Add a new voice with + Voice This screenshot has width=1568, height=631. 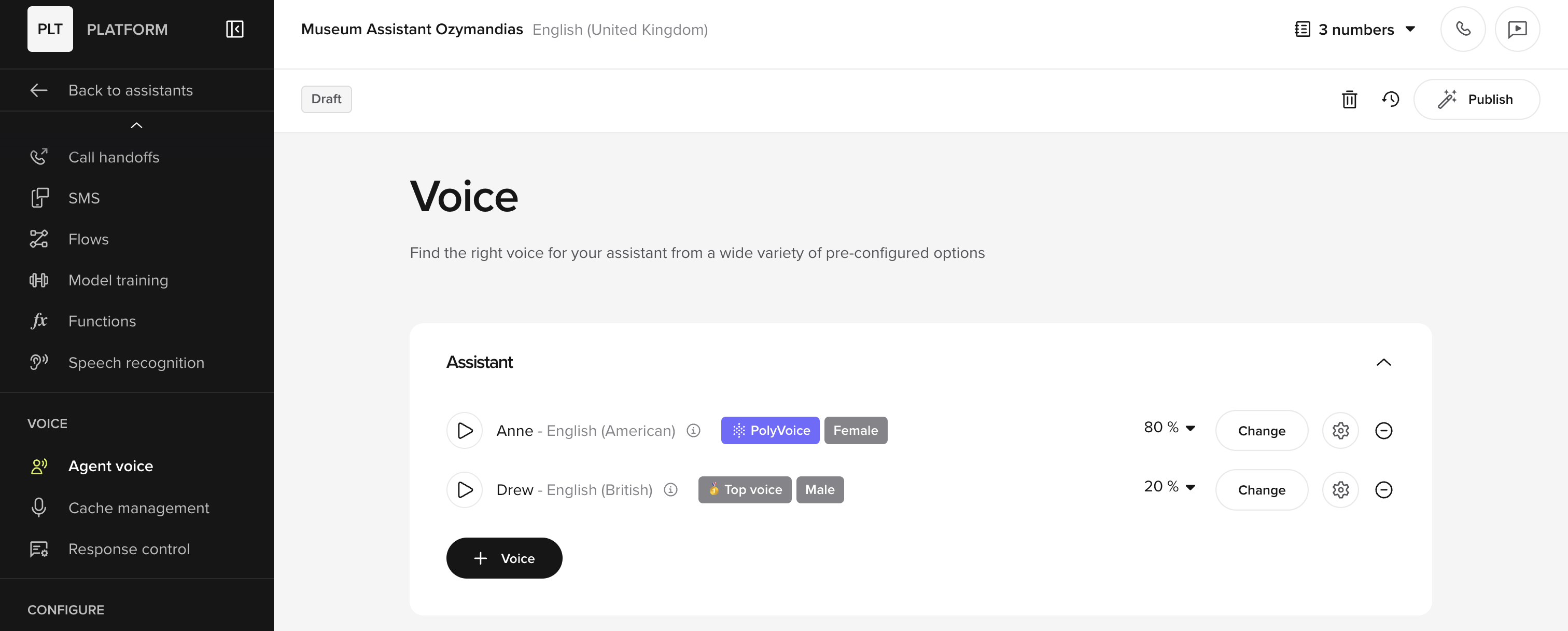tap(504, 558)
